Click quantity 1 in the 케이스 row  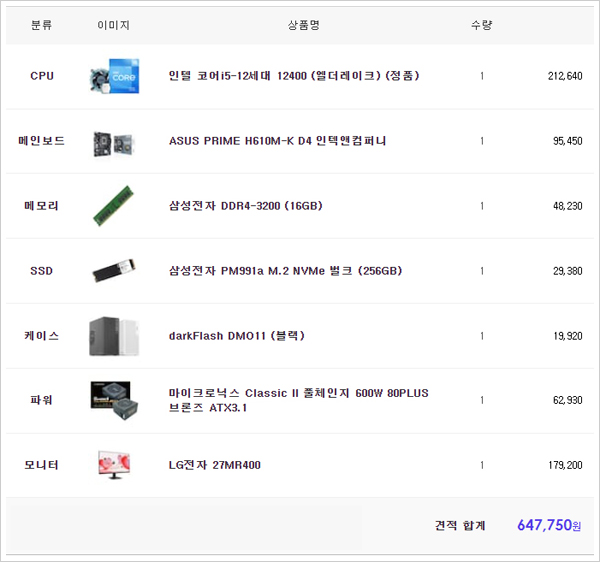(482, 336)
